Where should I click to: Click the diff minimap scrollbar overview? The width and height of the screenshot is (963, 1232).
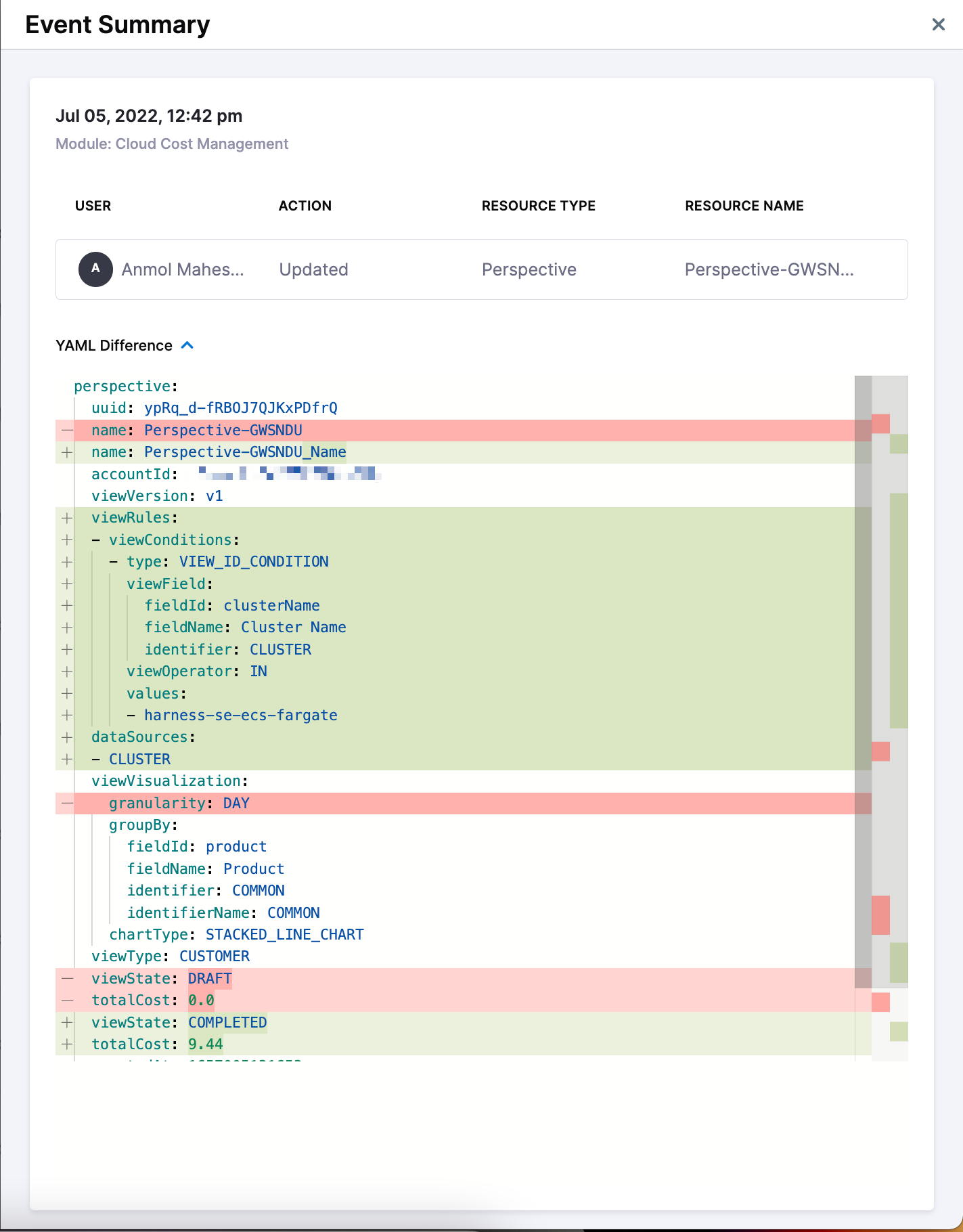[889, 677]
